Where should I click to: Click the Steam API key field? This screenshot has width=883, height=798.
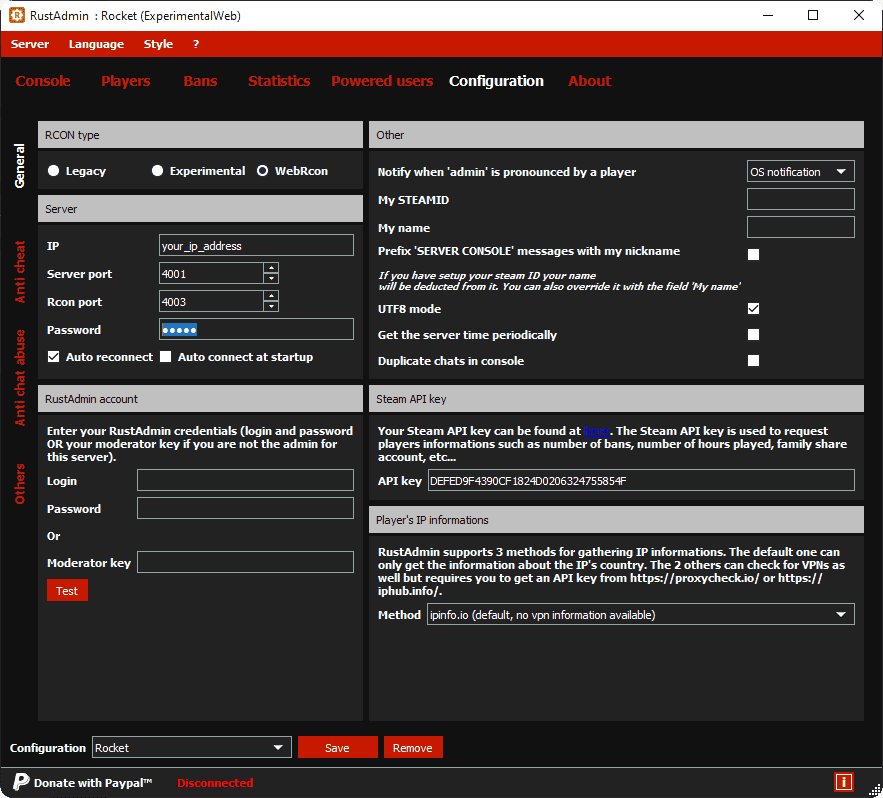click(640, 481)
